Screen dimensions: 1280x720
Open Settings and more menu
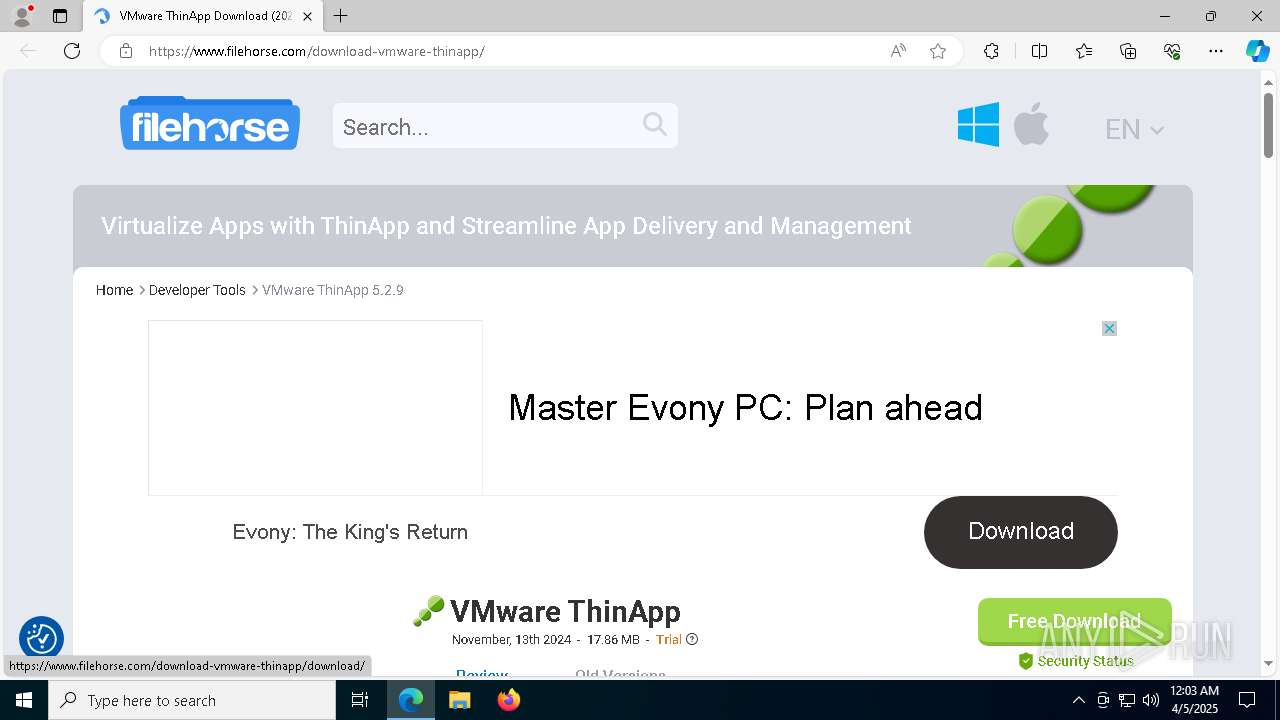1216,51
